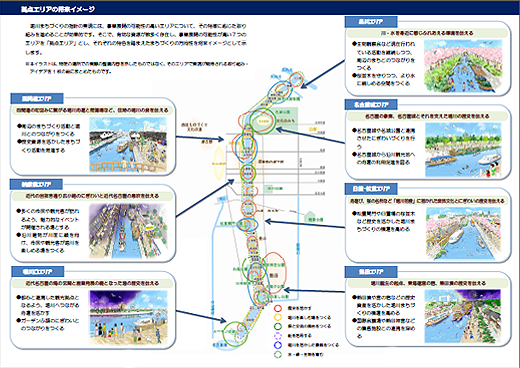The image size is (520, 368).
Task: Open the harbor bridge illustration in upper left panel
Action: 128,144
